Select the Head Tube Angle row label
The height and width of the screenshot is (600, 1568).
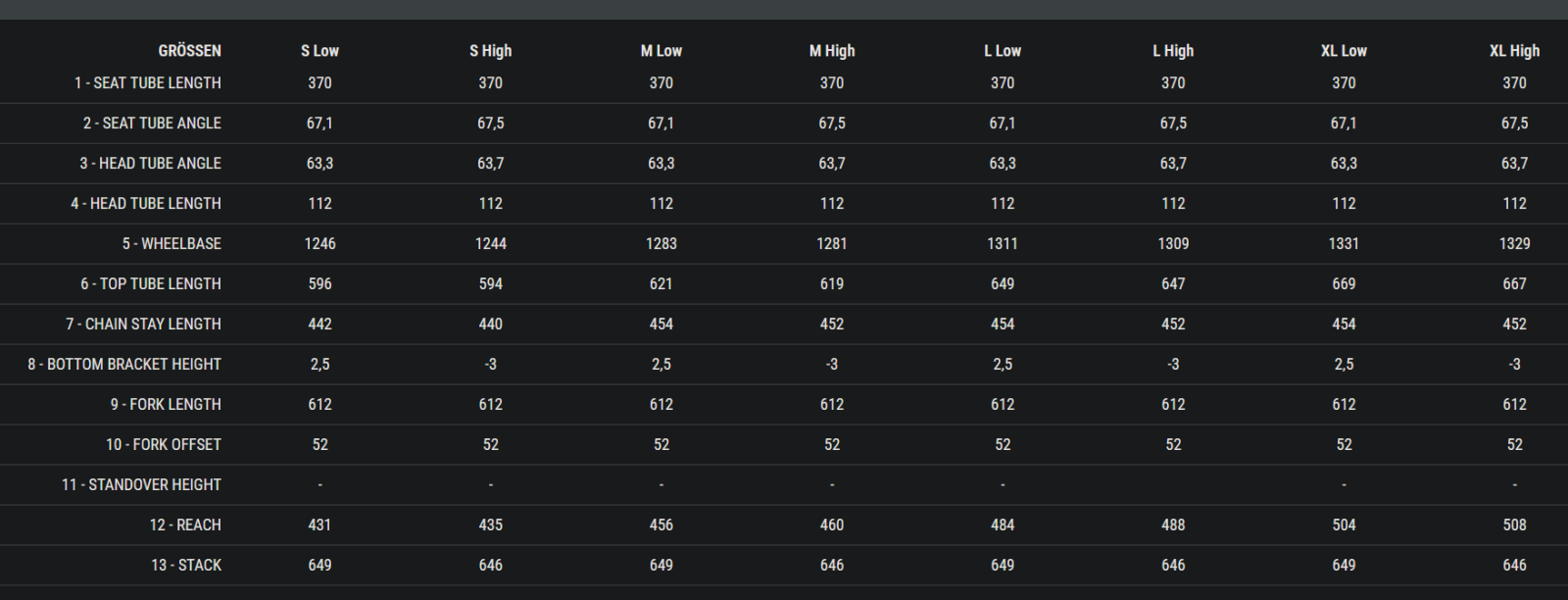click(150, 164)
